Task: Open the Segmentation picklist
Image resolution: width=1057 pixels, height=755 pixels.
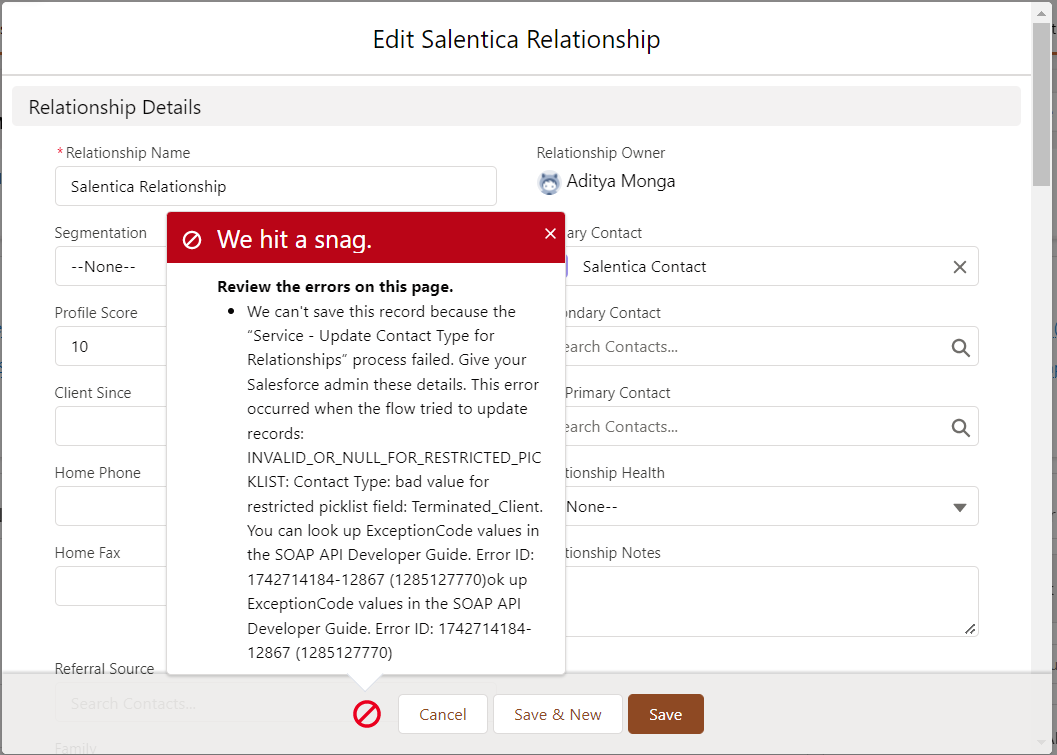Action: tap(111, 266)
